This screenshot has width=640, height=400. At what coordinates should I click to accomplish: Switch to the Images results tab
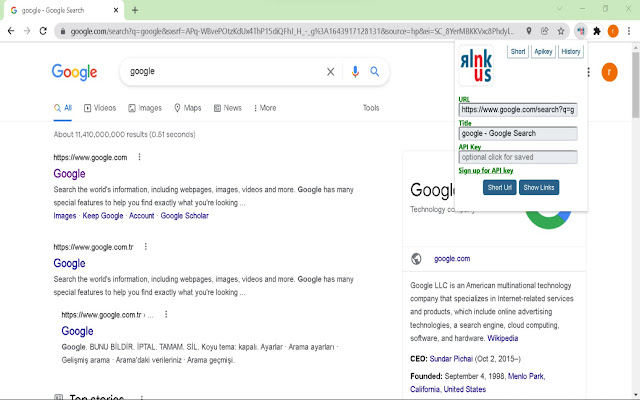click(x=145, y=108)
